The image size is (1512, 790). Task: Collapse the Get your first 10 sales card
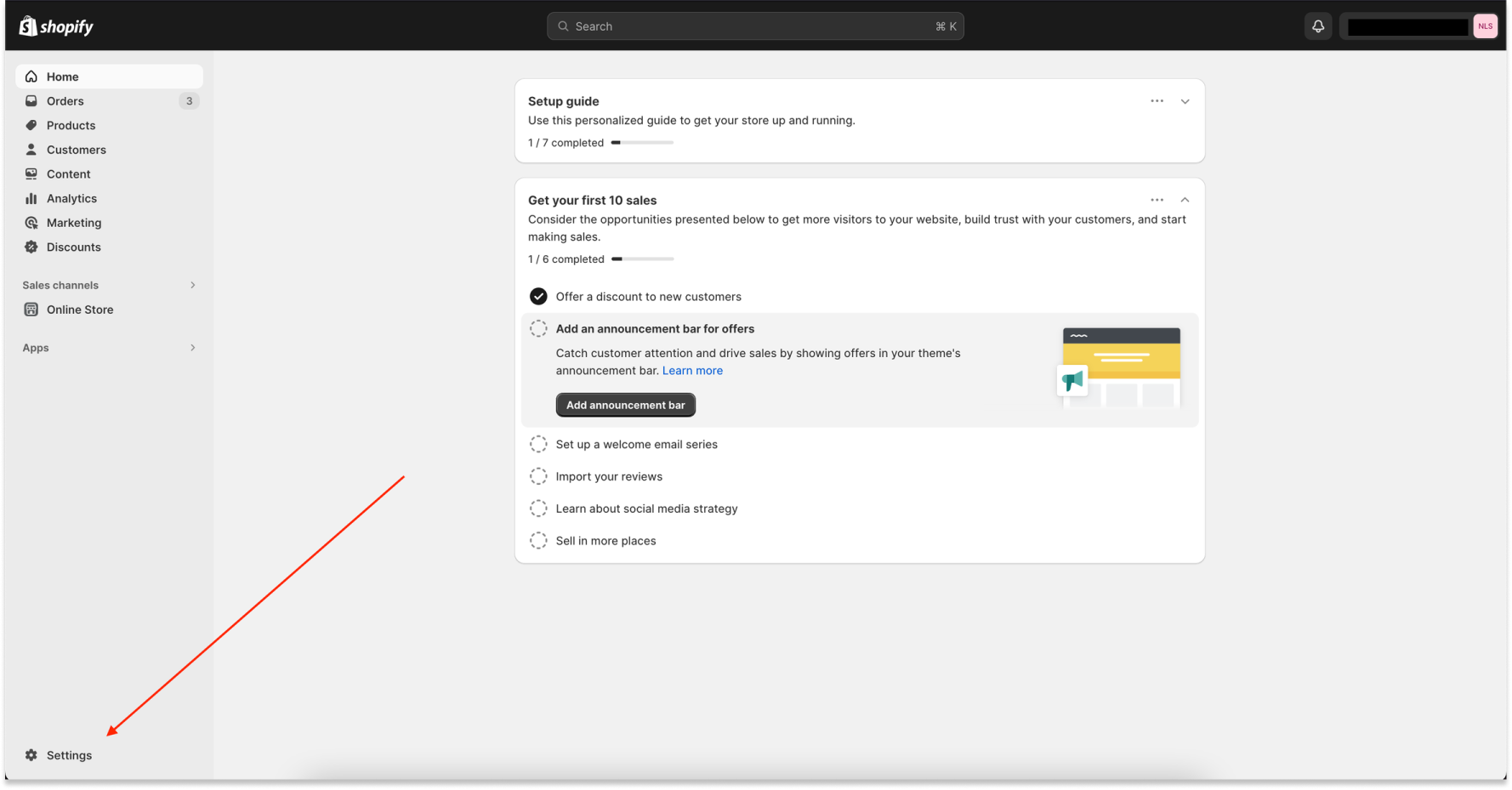[1185, 199]
